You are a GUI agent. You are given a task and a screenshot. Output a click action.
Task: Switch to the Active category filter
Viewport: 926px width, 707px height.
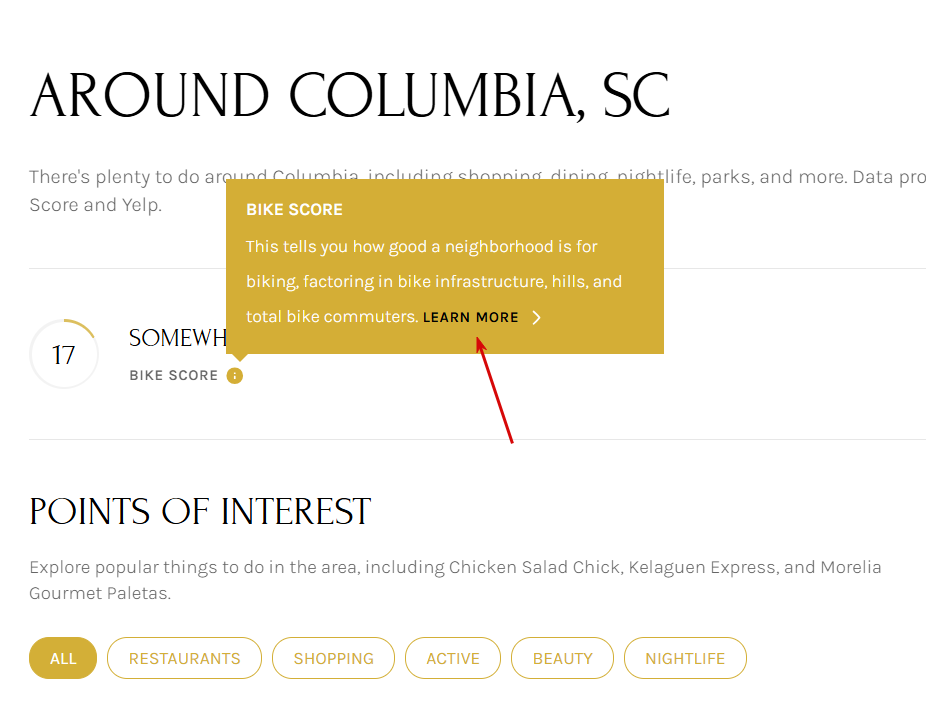coord(453,658)
